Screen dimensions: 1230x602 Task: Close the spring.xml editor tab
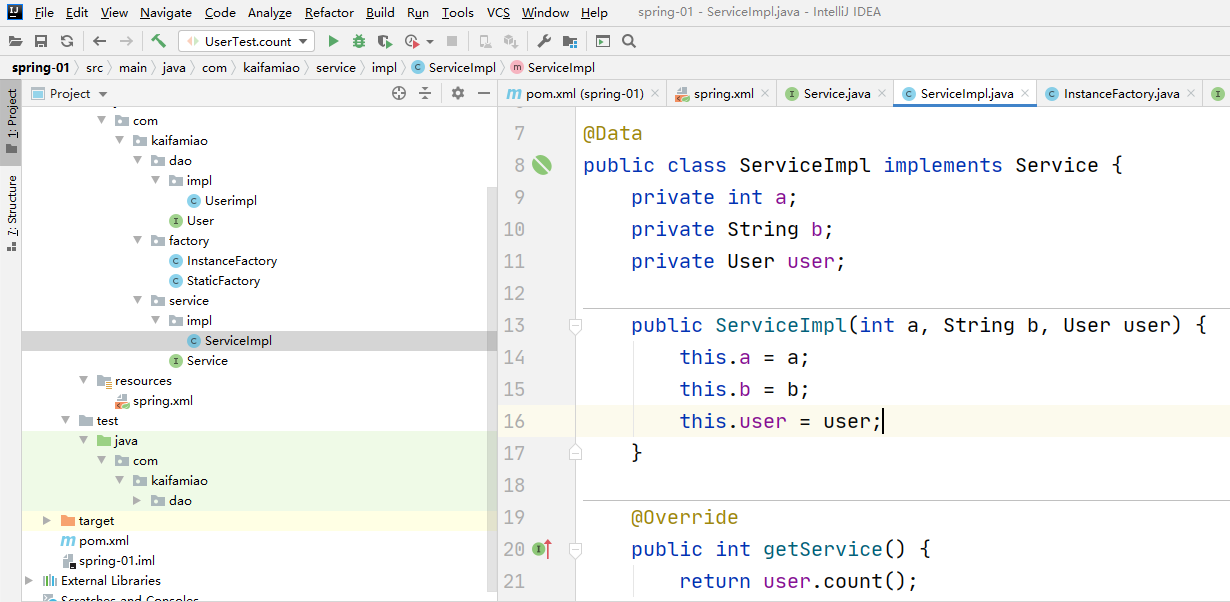765,93
